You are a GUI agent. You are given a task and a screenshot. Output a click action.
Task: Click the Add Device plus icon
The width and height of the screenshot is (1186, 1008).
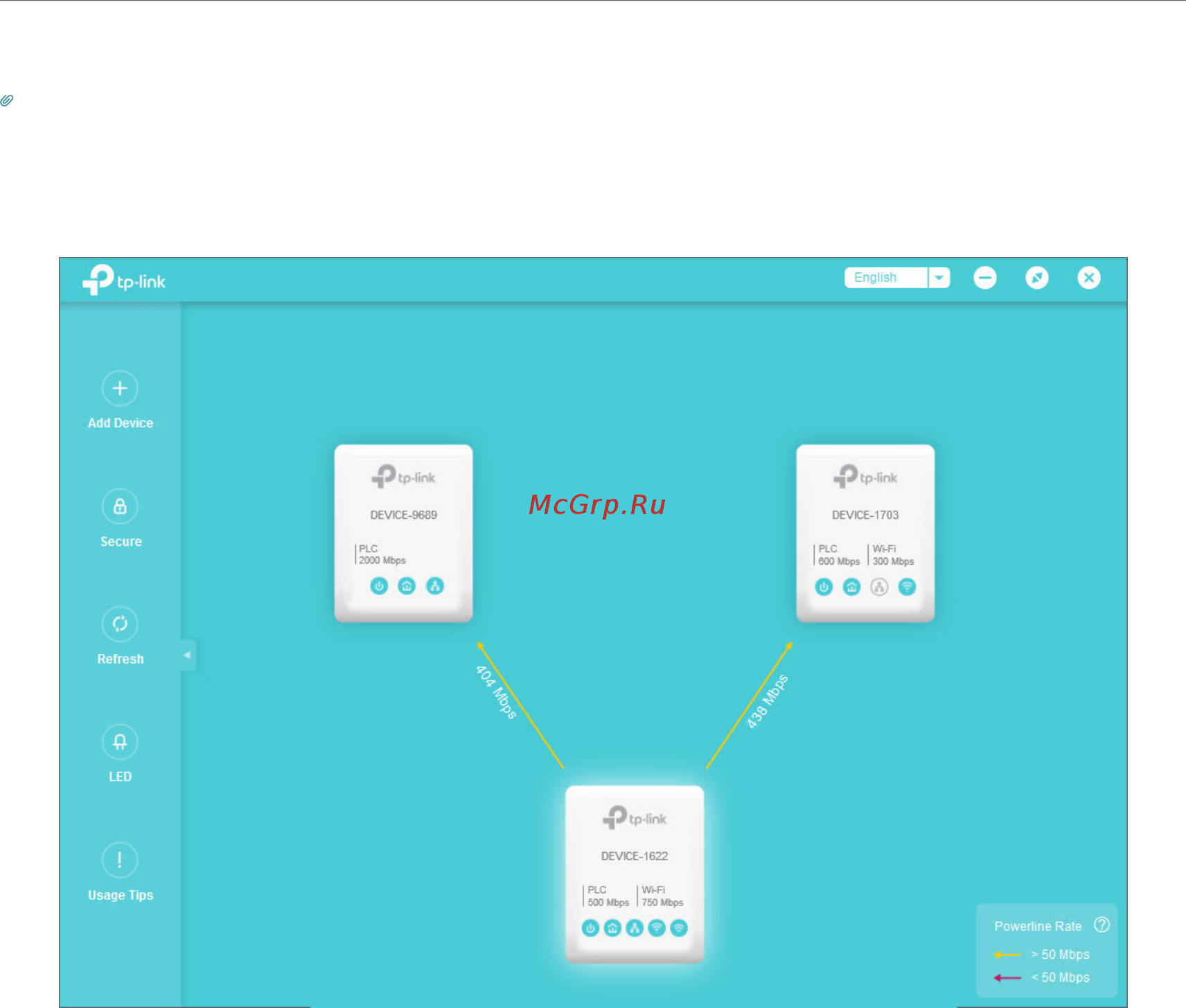coord(120,388)
